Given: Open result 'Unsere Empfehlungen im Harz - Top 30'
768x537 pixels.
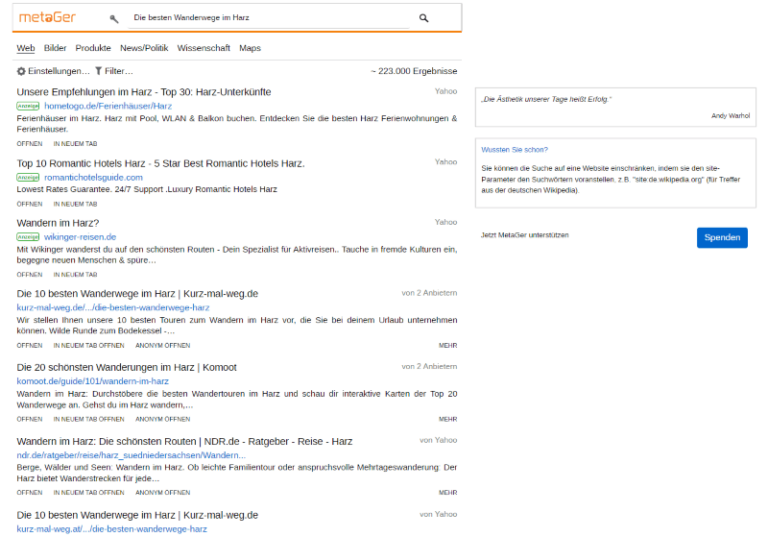Looking at the screenshot, I should click(x=144, y=92).
